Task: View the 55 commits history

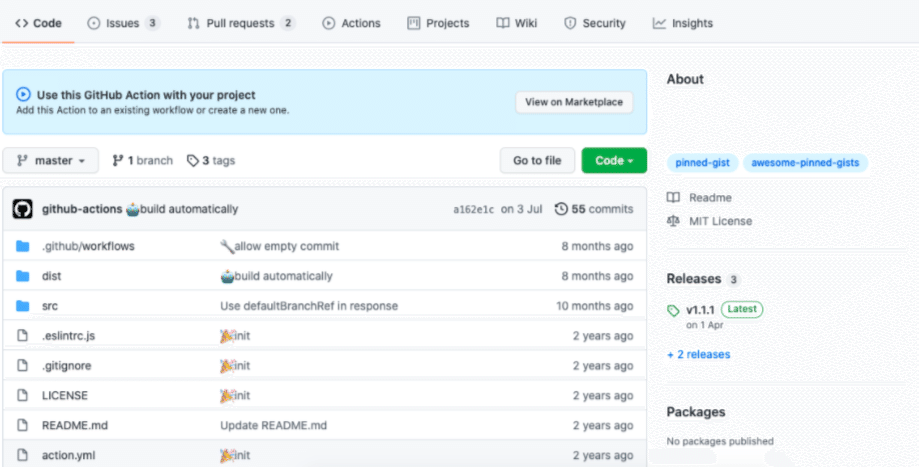Action: tap(594, 209)
